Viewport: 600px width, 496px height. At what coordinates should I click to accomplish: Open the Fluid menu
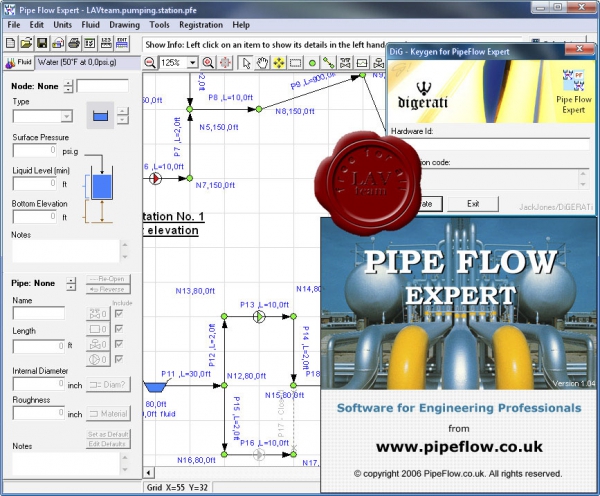pos(90,25)
